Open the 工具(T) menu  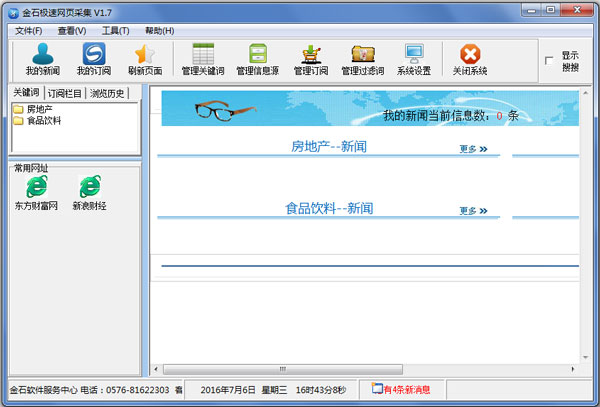click(116, 31)
